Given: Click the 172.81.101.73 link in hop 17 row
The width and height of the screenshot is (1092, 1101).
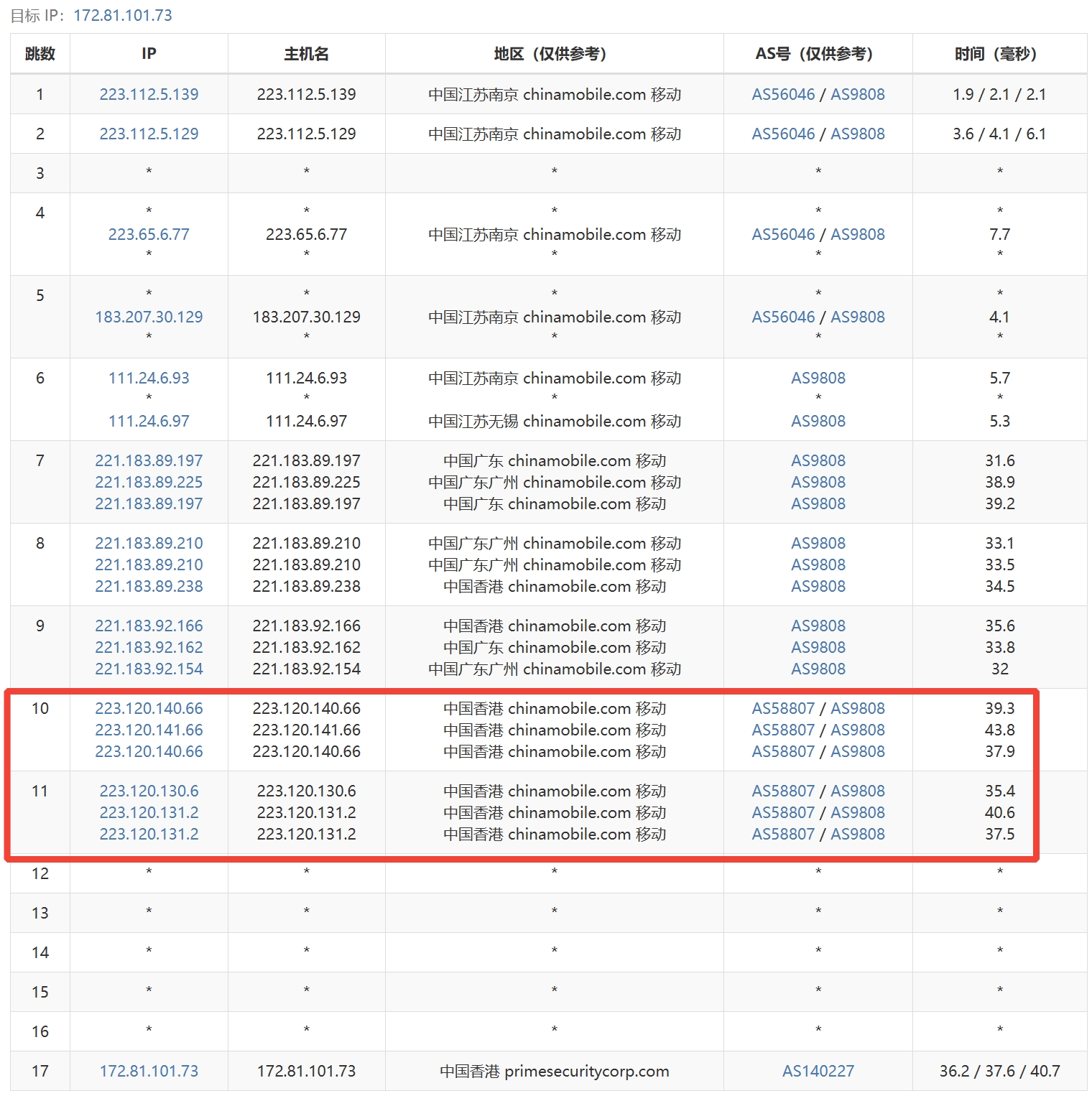Looking at the screenshot, I should tap(149, 1071).
